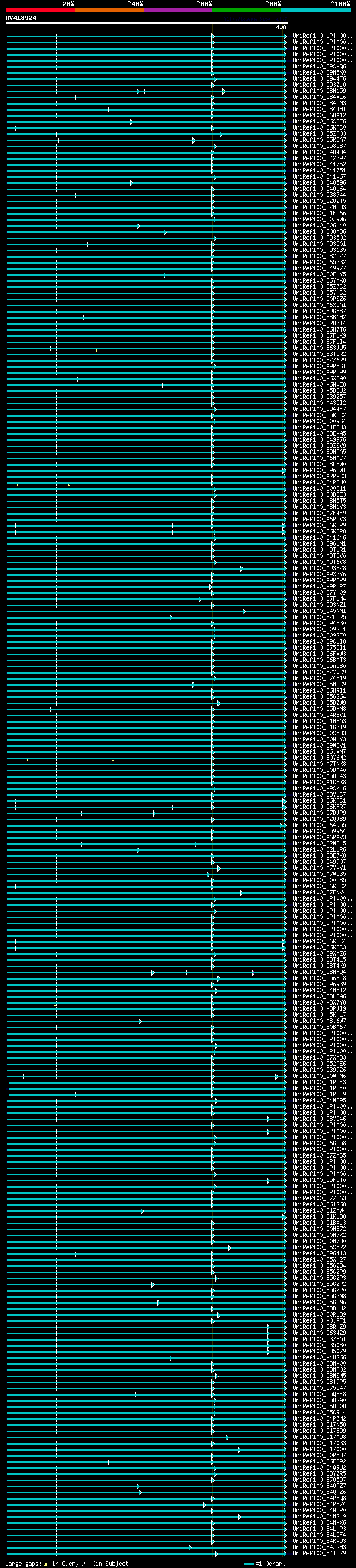
Task: Click the white query length bar
Action: 147,22
